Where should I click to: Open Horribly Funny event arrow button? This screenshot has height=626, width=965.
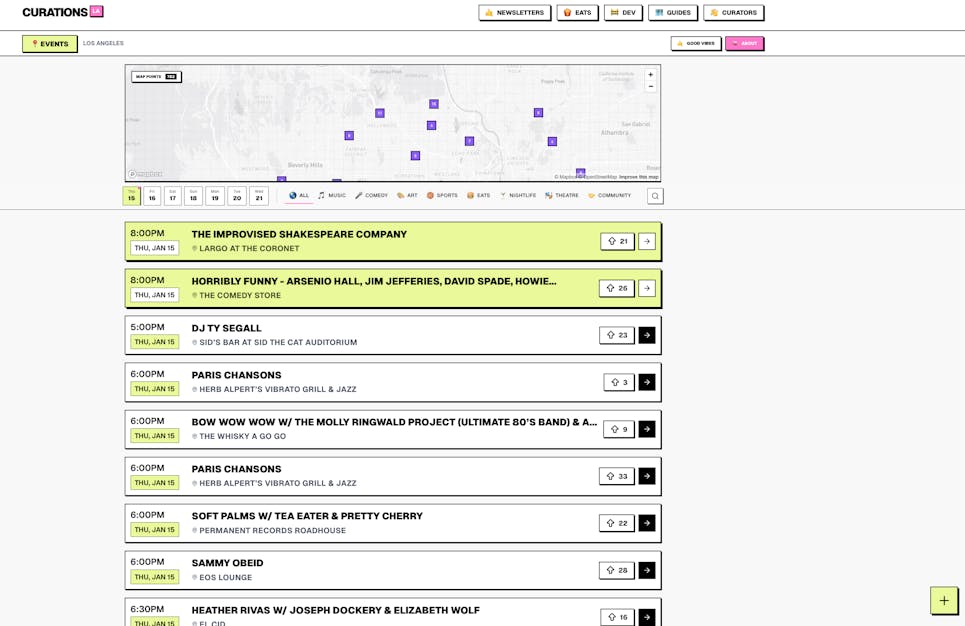(x=647, y=288)
